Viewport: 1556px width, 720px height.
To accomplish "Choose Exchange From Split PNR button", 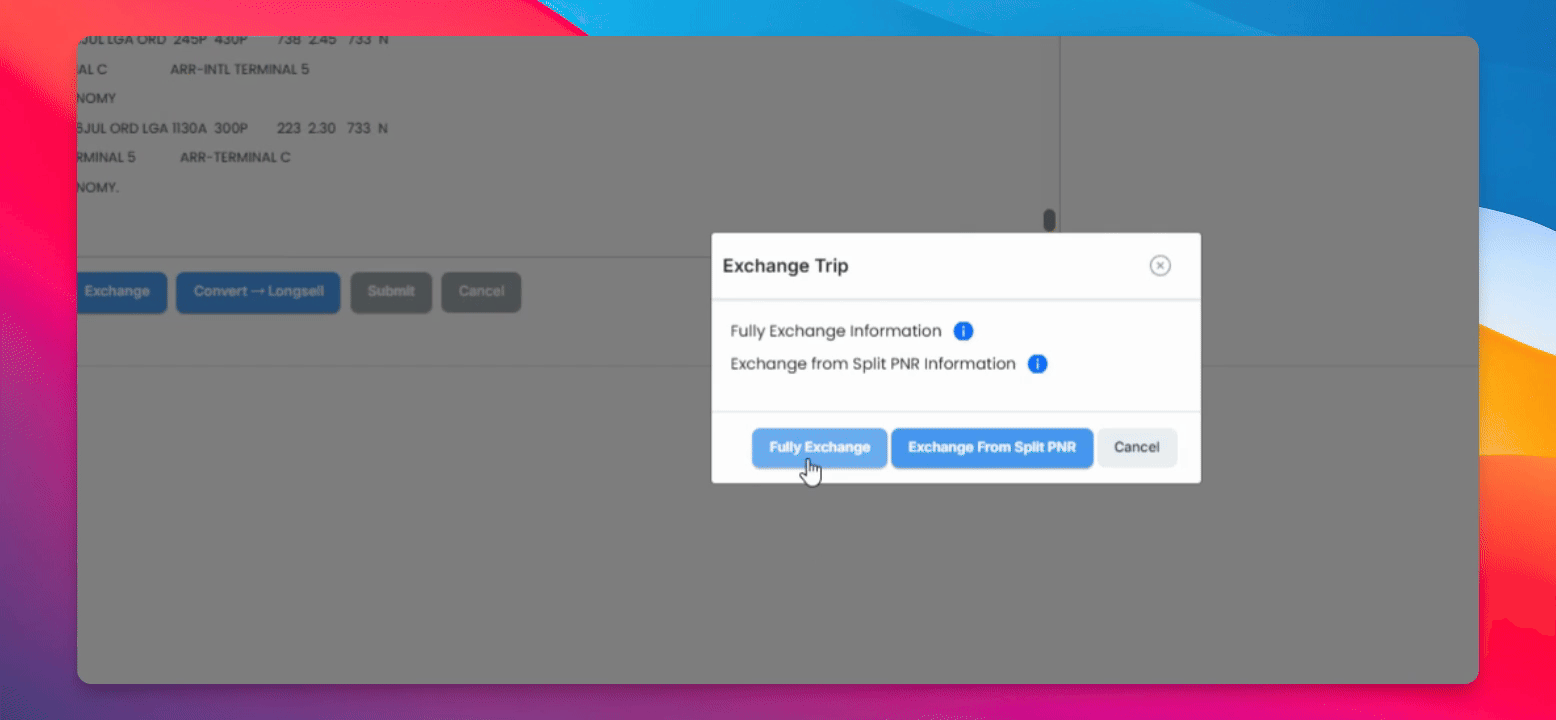I will (x=992, y=447).
